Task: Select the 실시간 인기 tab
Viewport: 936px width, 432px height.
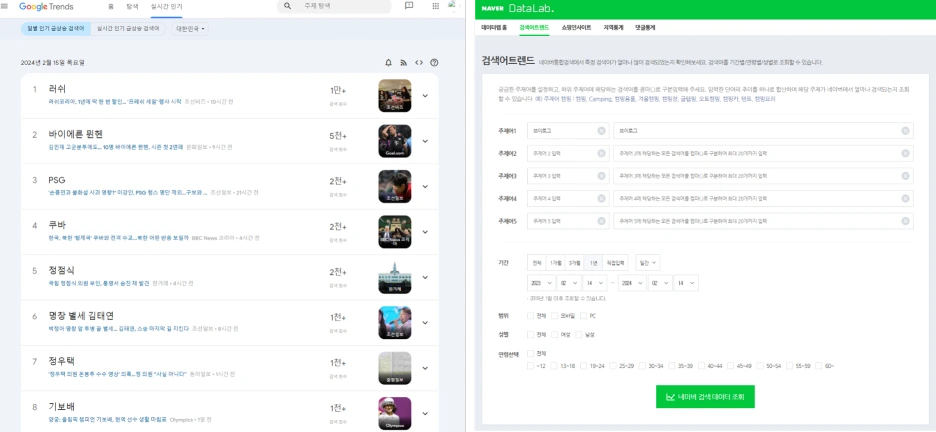Action: coord(167,7)
